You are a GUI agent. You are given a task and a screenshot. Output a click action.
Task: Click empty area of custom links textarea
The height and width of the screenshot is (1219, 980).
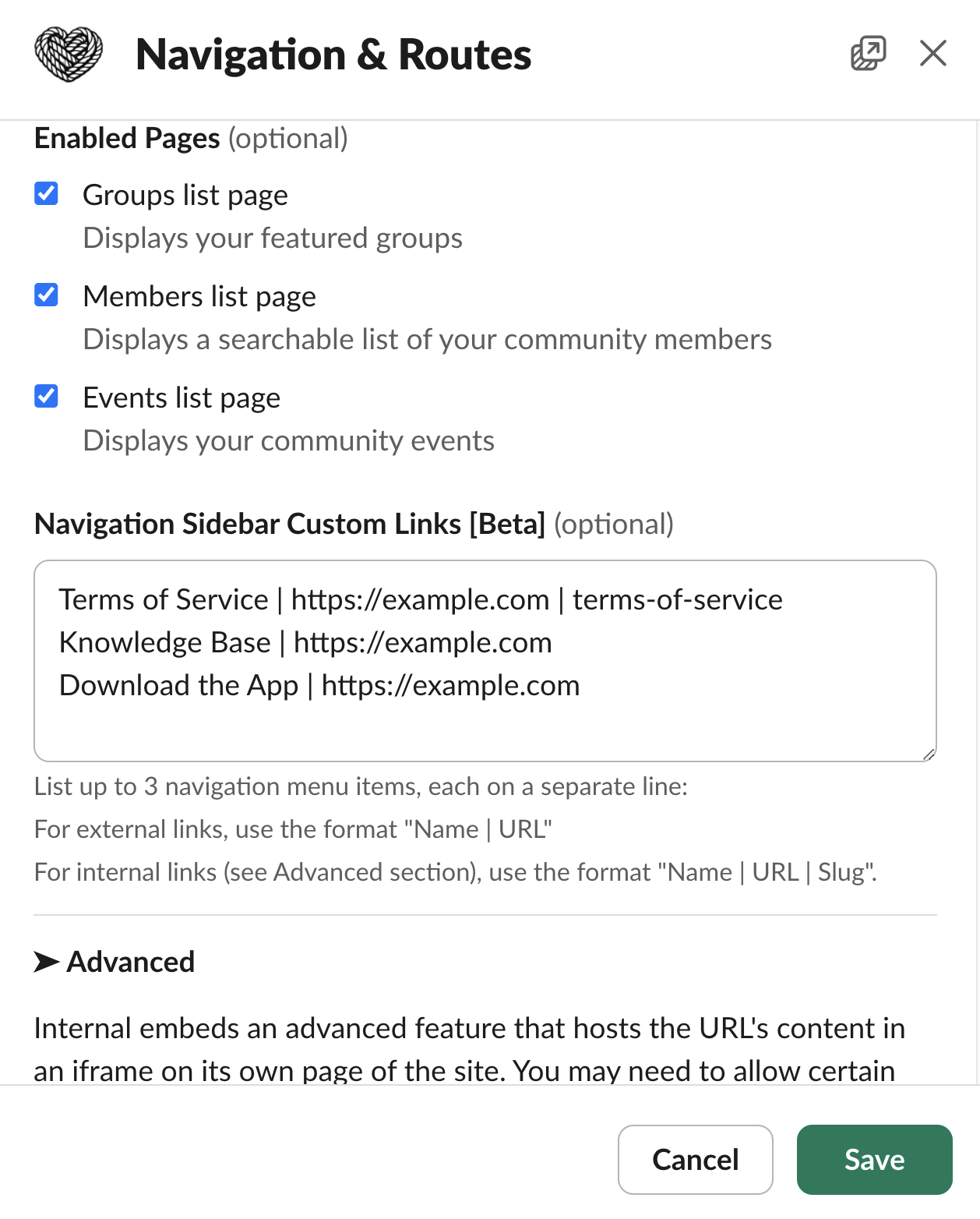[485, 729]
